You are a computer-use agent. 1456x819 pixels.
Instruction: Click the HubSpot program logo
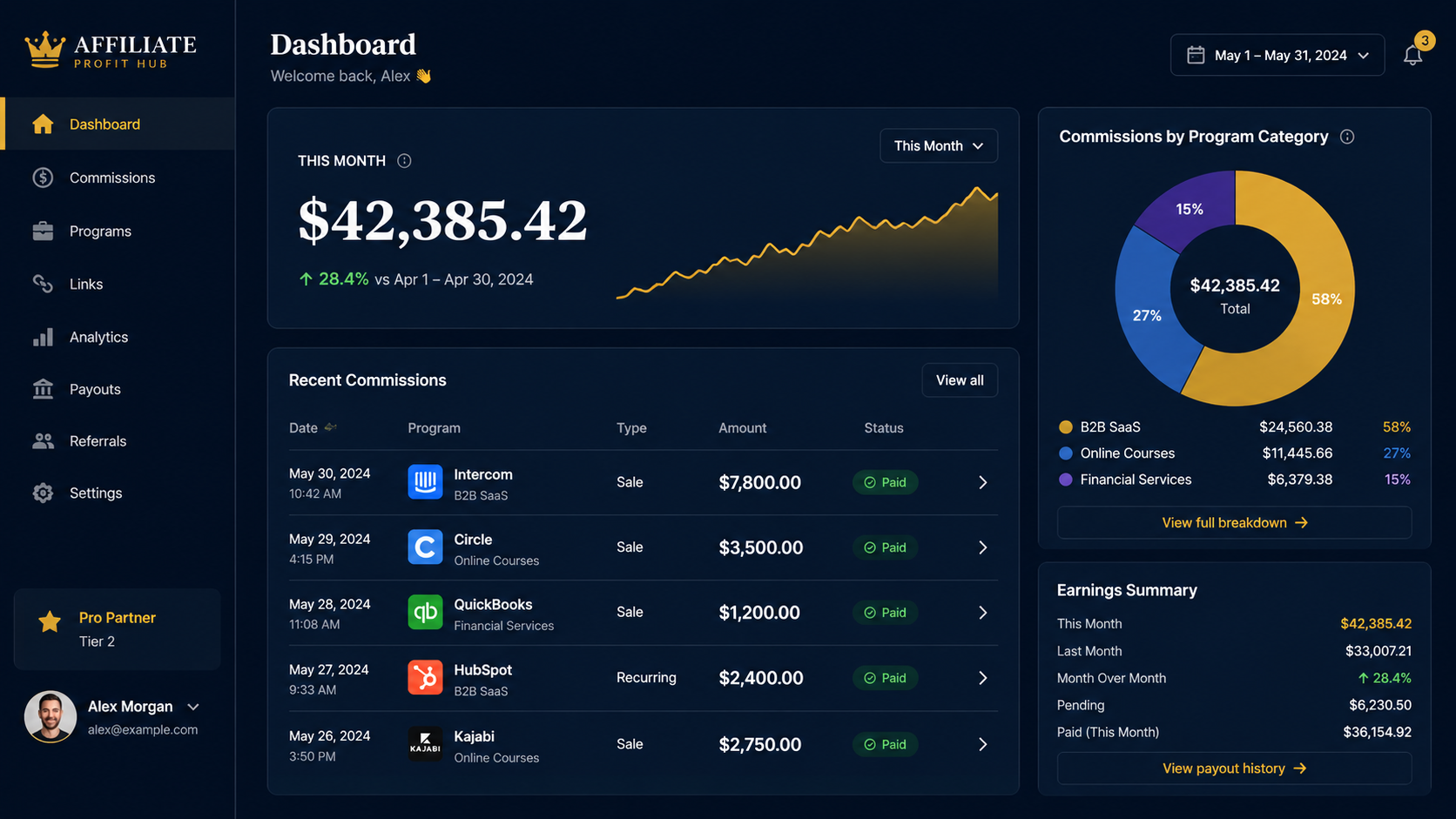[x=425, y=678]
